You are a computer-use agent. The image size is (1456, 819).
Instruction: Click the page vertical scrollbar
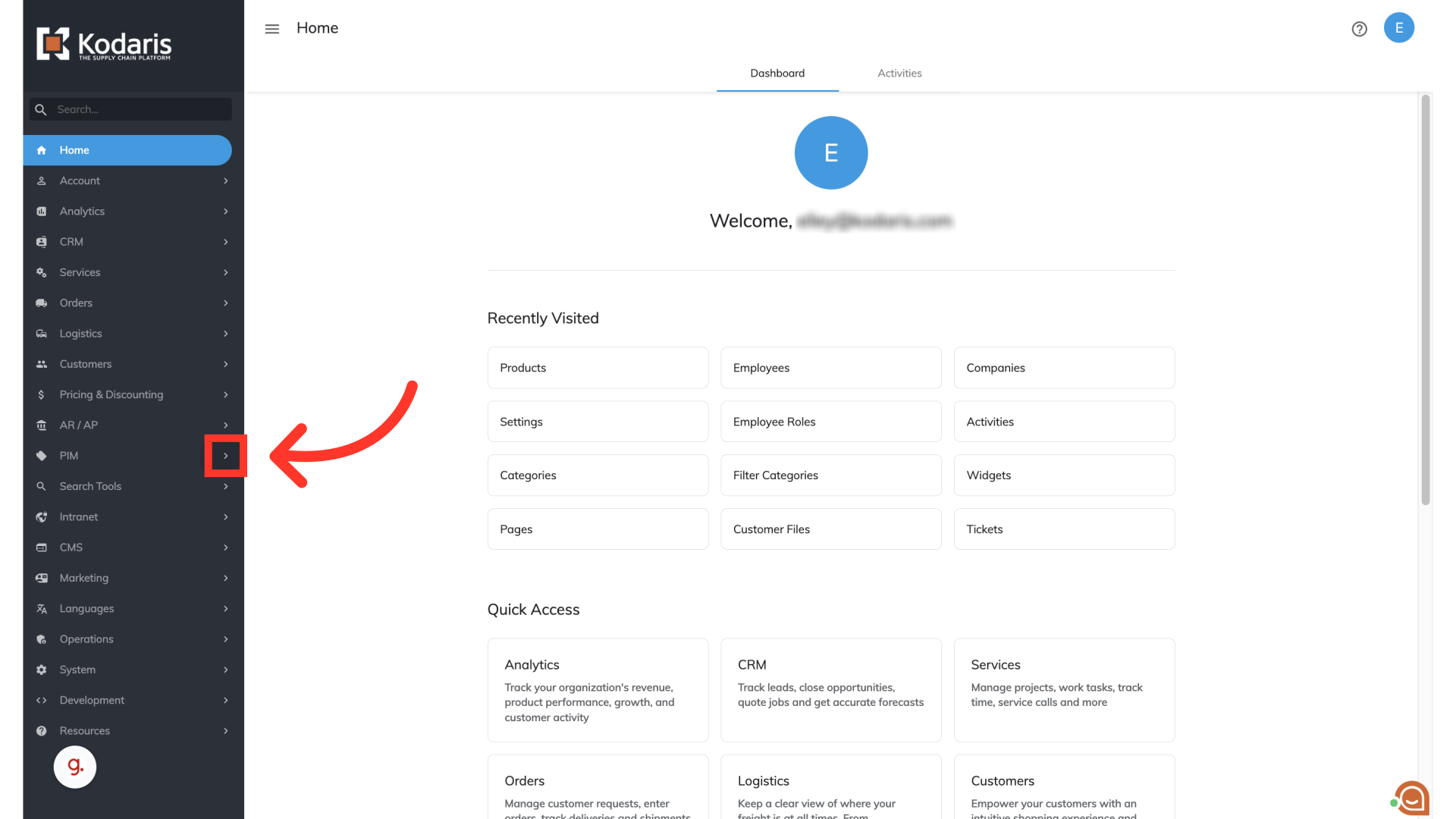[1425, 303]
